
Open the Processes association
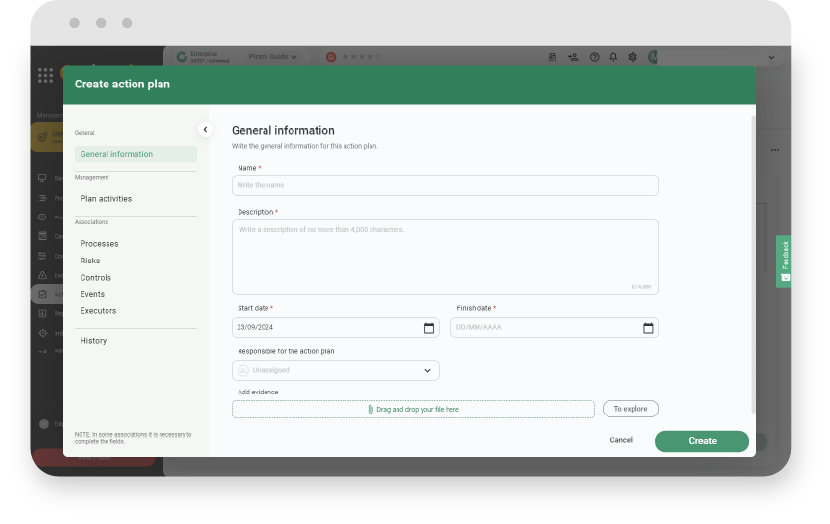tap(99, 244)
